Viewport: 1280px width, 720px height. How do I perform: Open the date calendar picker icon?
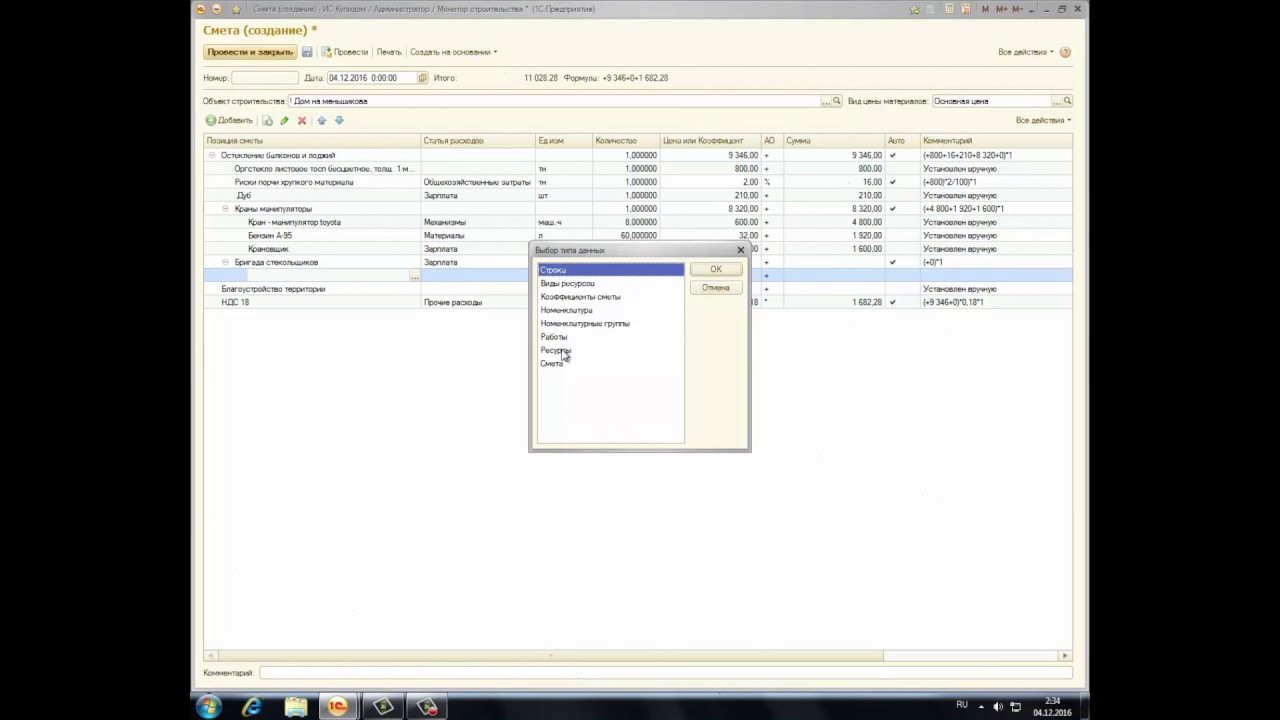pyautogui.click(x=422, y=78)
